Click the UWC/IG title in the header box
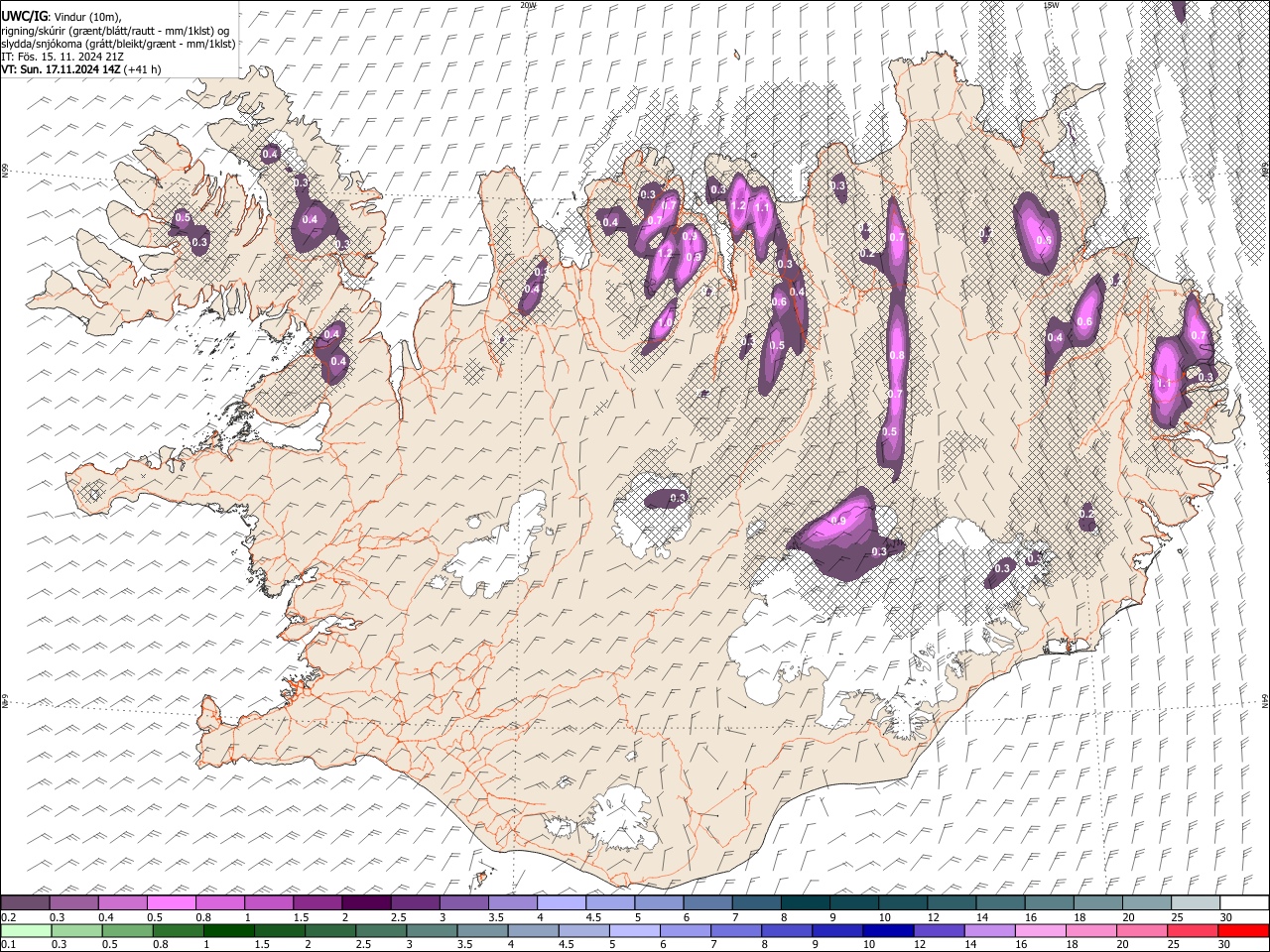The image size is (1270, 952). coord(24,17)
